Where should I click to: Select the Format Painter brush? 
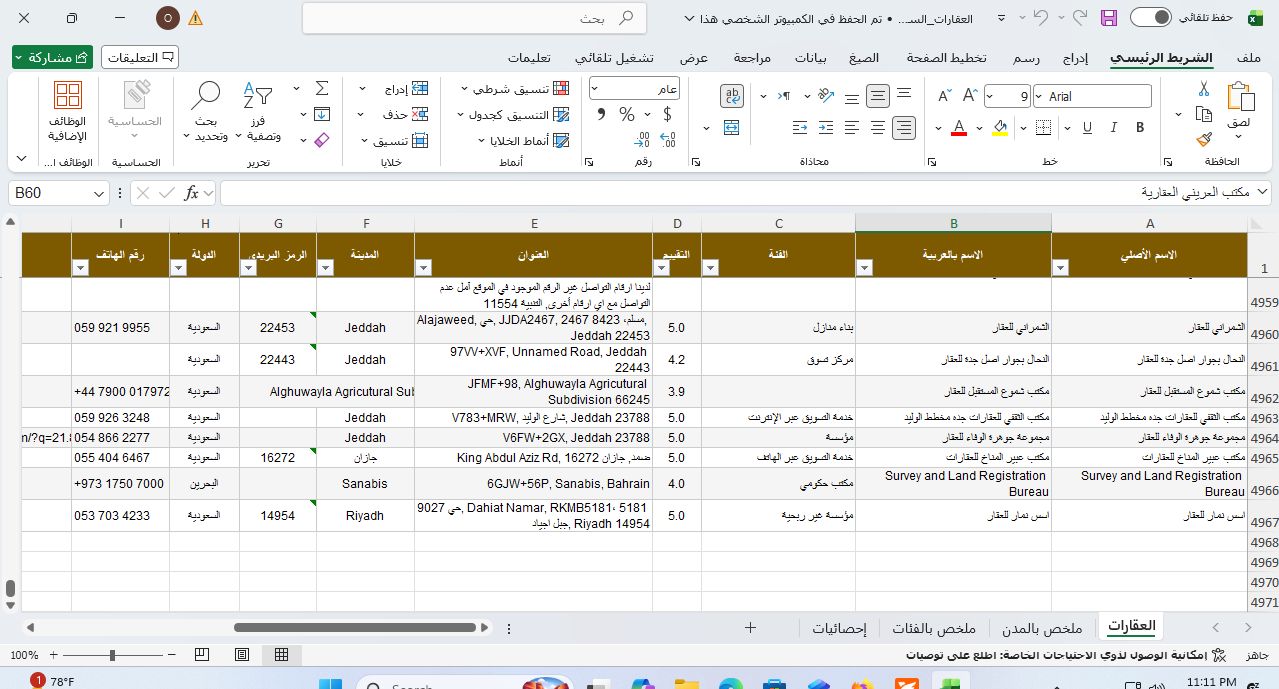click(1204, 139)
